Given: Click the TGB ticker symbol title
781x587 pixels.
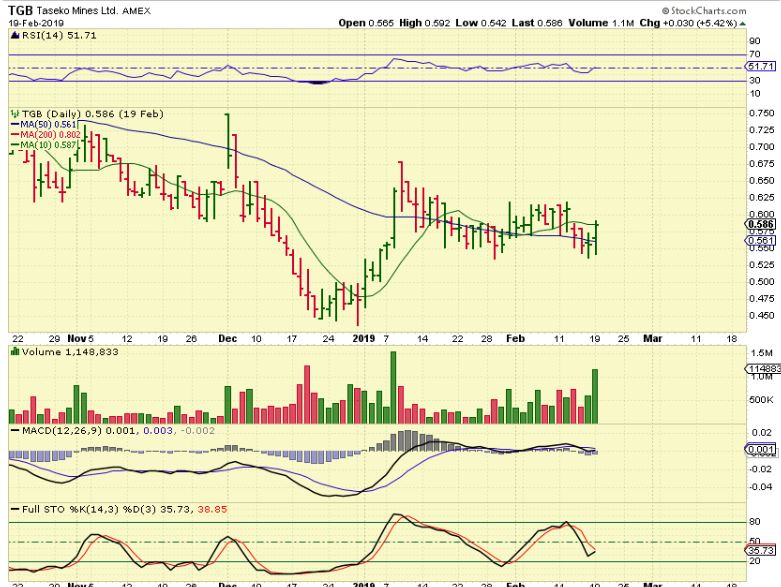Looking at the screenshot, I should click(x=21, y=10).
